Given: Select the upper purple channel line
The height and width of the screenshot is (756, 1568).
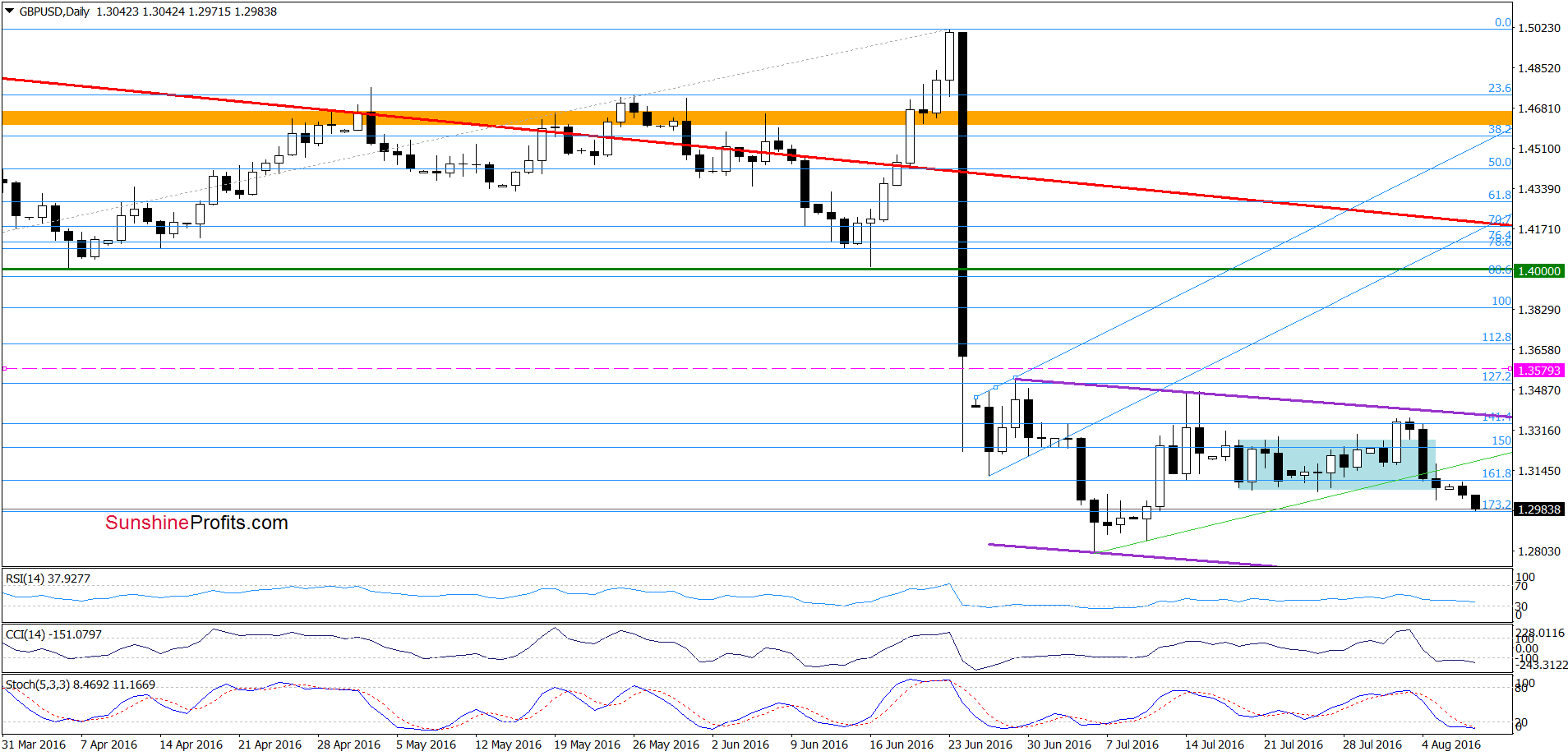Looking at the screenshot, I should pos(1263,397).
